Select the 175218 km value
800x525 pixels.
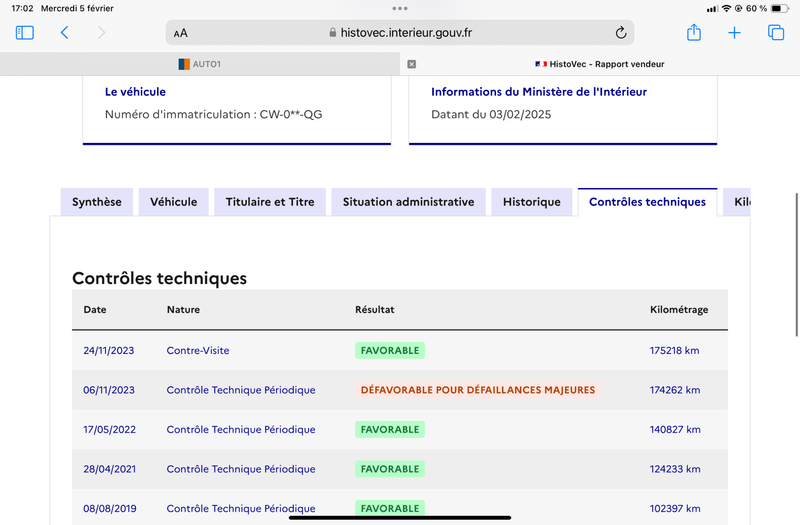pyautogui.click(x=674, y=351)
